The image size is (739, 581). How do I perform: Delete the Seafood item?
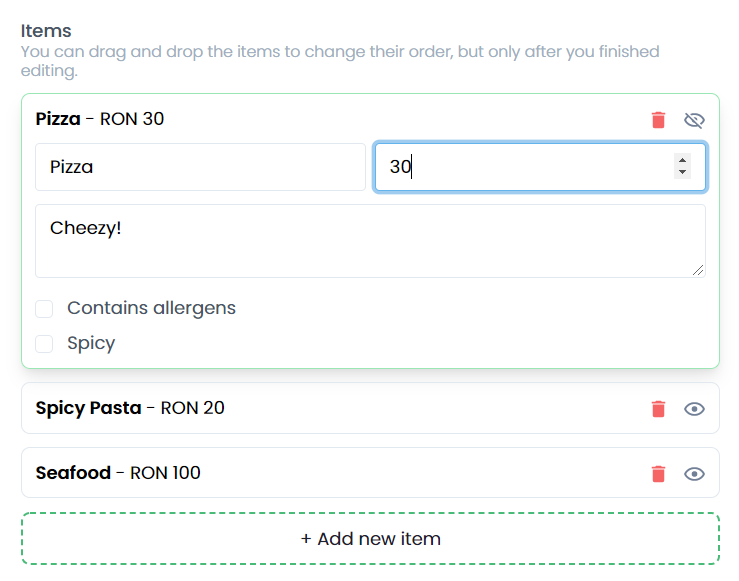pos(658,473)
